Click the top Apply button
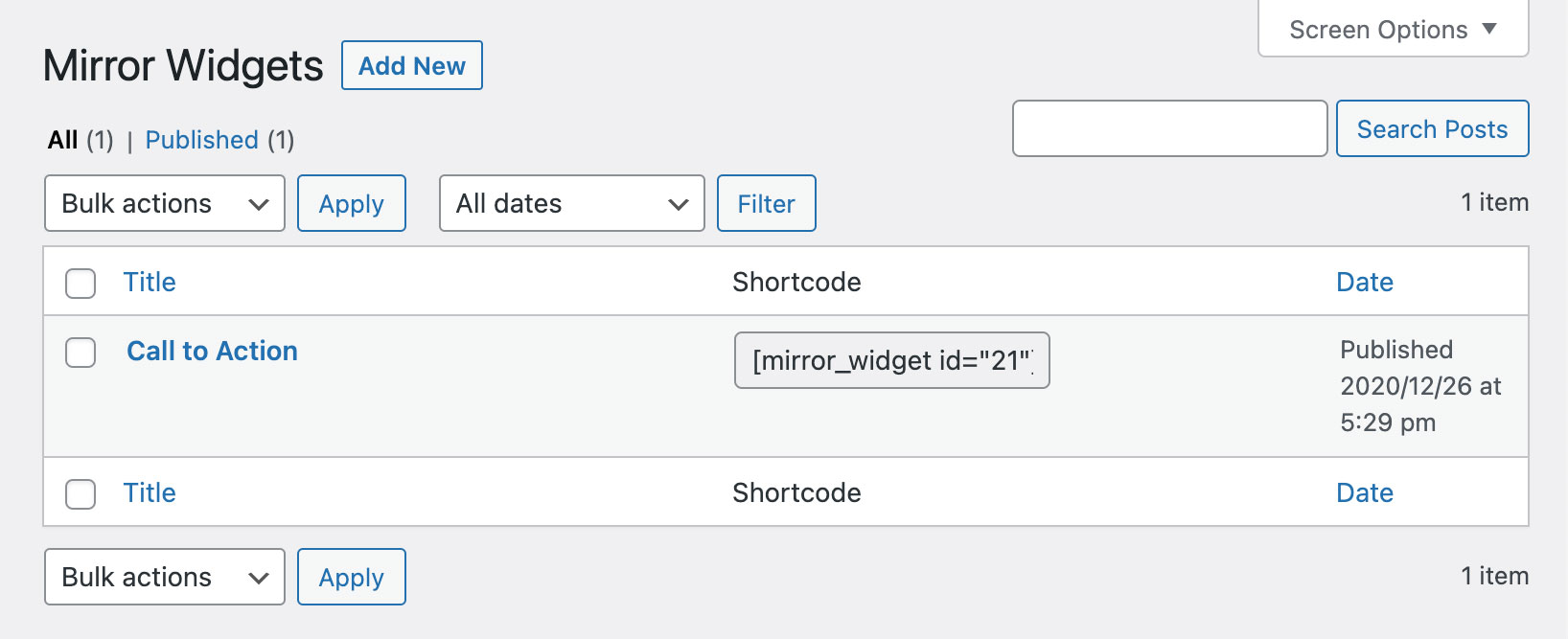This screenshot has height=639, width=1568. pyautogui.click(x=351, y=203)
